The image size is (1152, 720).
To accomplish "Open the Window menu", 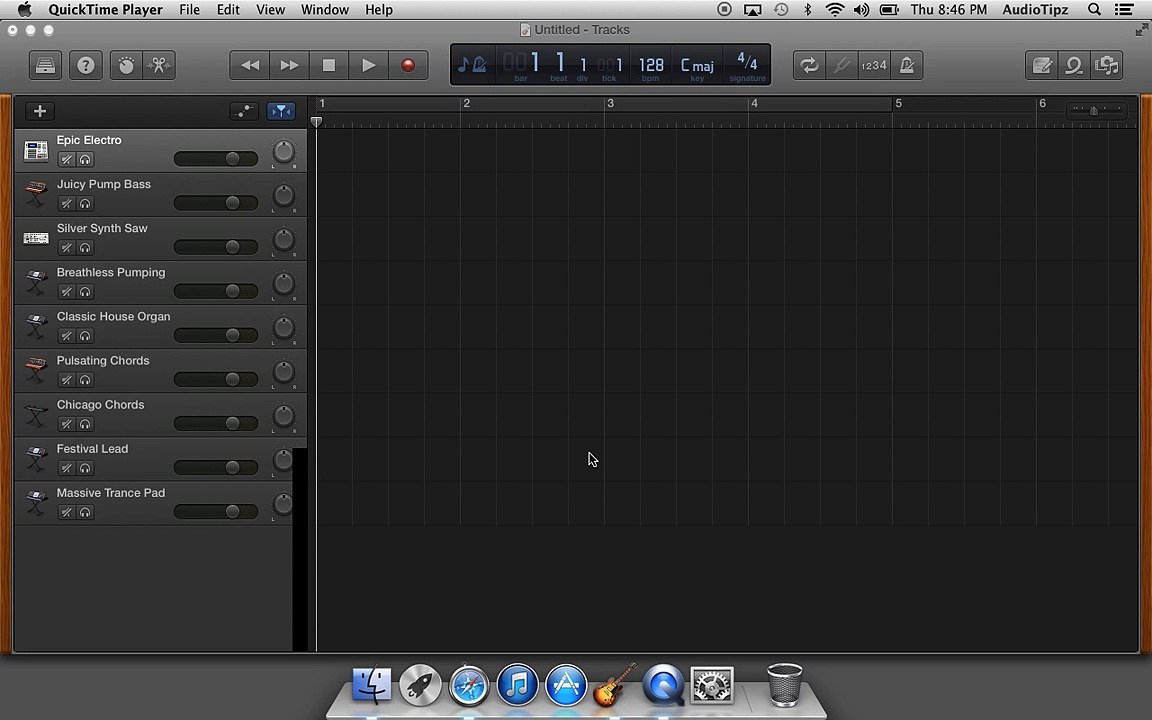I will [x=325, y=10].
